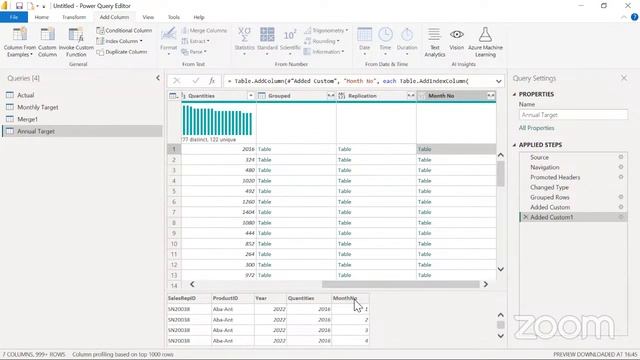Select the Annual Target query
This screenshot has width=640, height=360.
pyautogui.click(x=82, y=131)
